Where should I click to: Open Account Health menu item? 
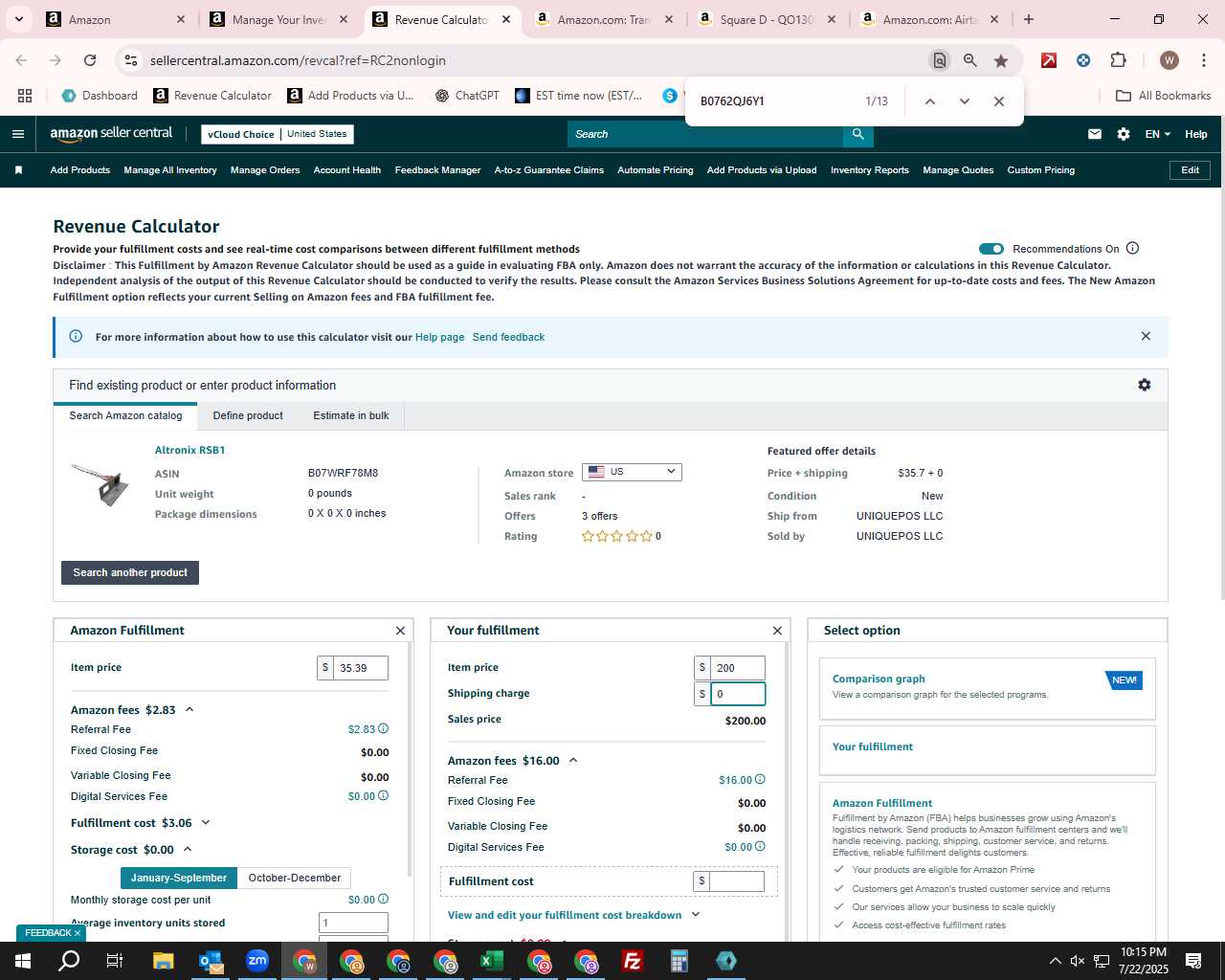[x=347, y=170]
